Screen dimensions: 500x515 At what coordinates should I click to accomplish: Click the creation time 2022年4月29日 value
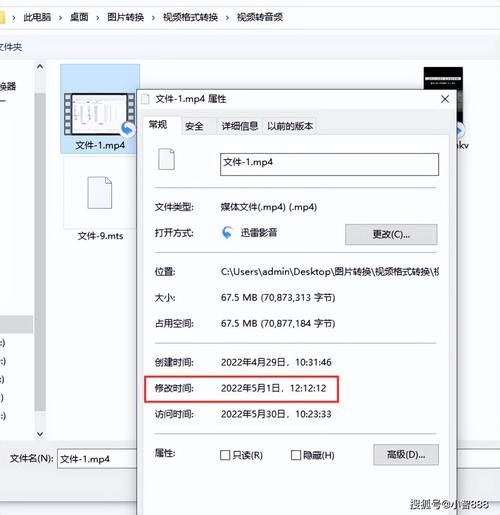[x=276, y=362]
